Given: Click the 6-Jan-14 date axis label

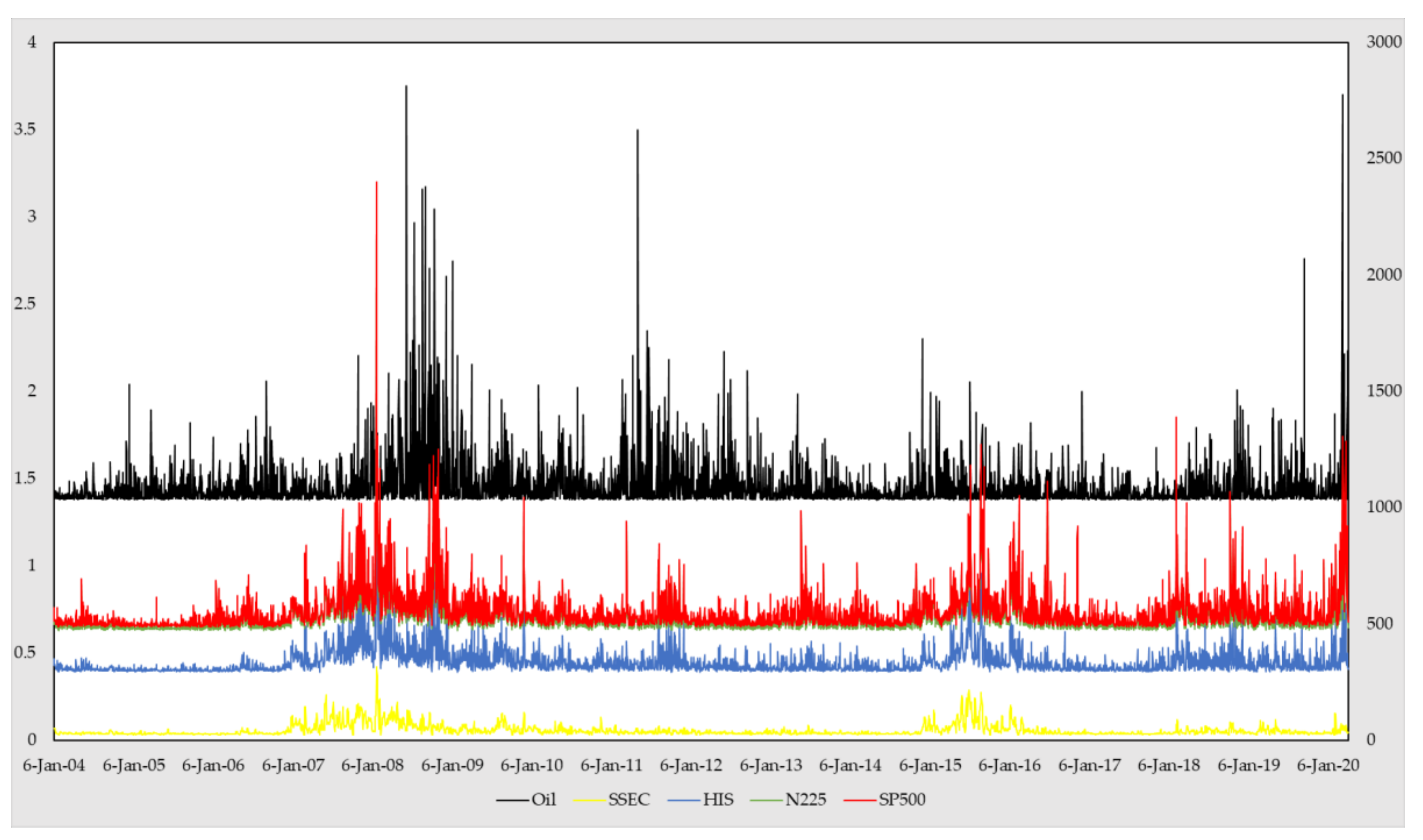Looking at the screenshot, I should [x=850, y=765].
